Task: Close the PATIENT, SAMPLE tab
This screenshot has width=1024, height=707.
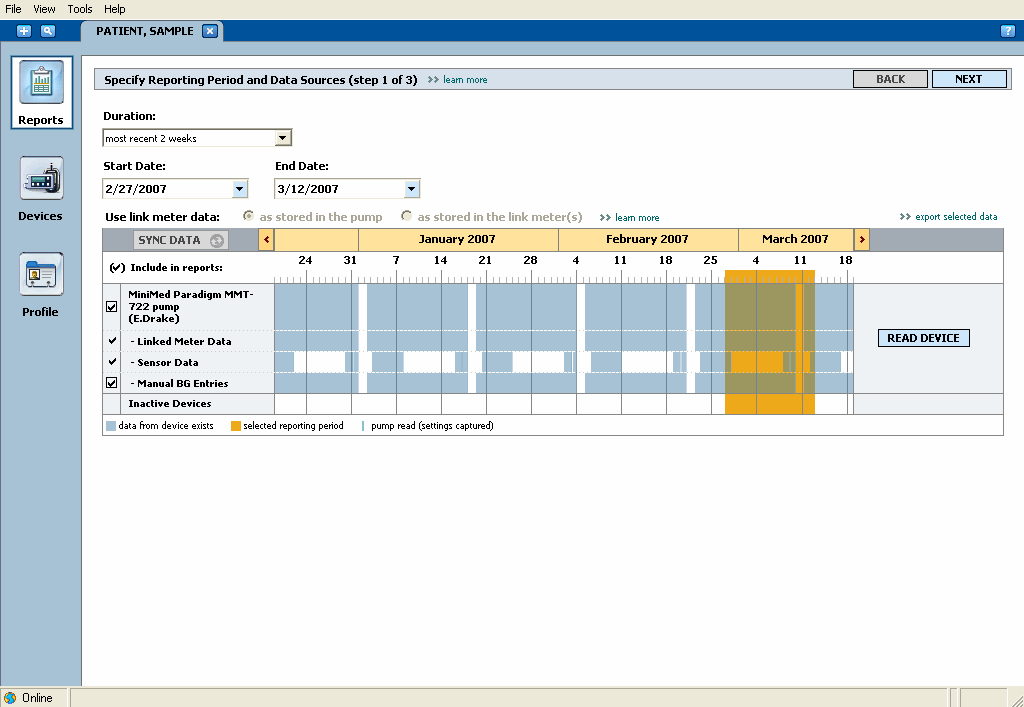Action: [210, 31]
